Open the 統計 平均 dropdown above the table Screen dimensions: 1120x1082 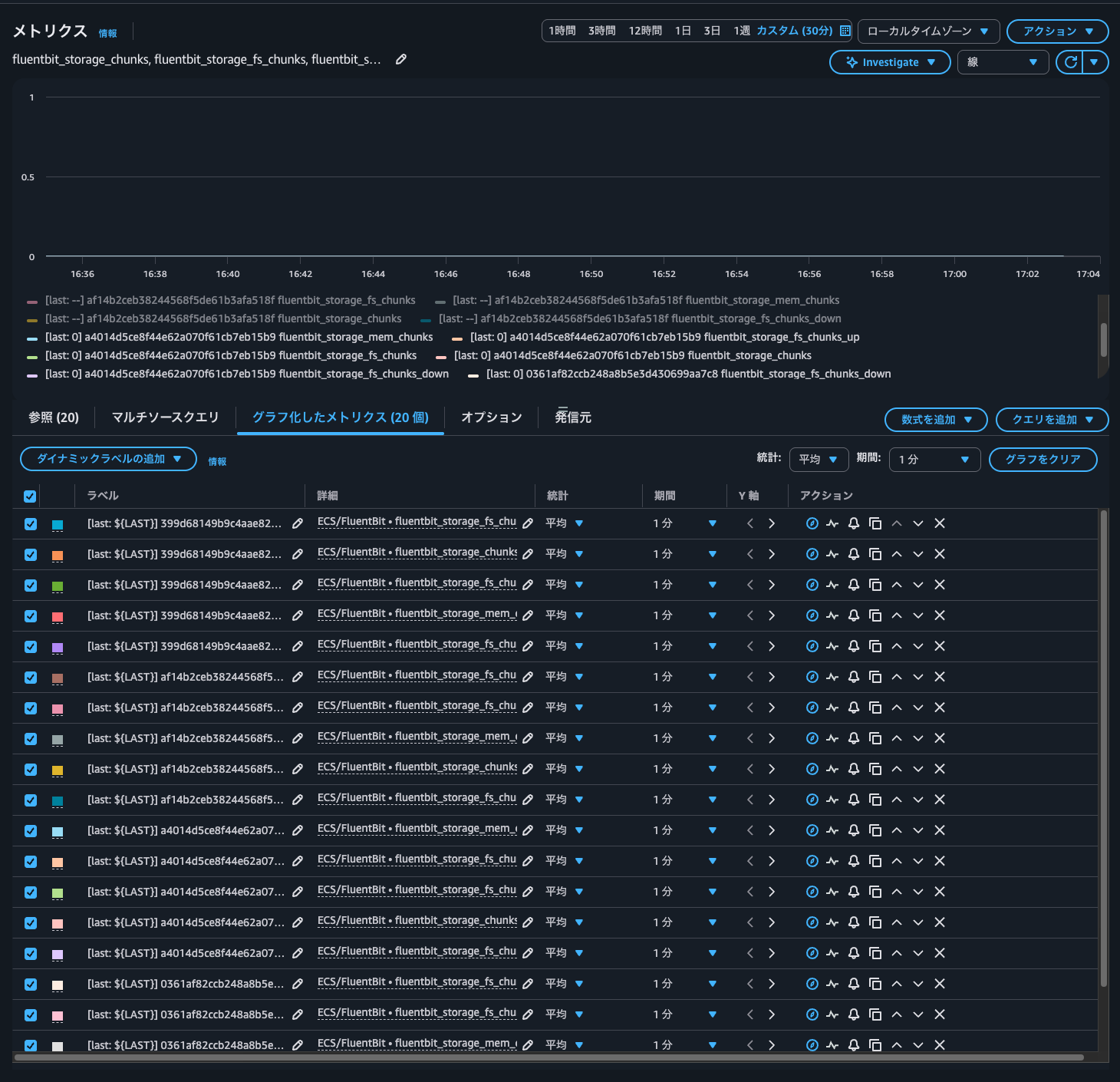(x=819, y=459)
